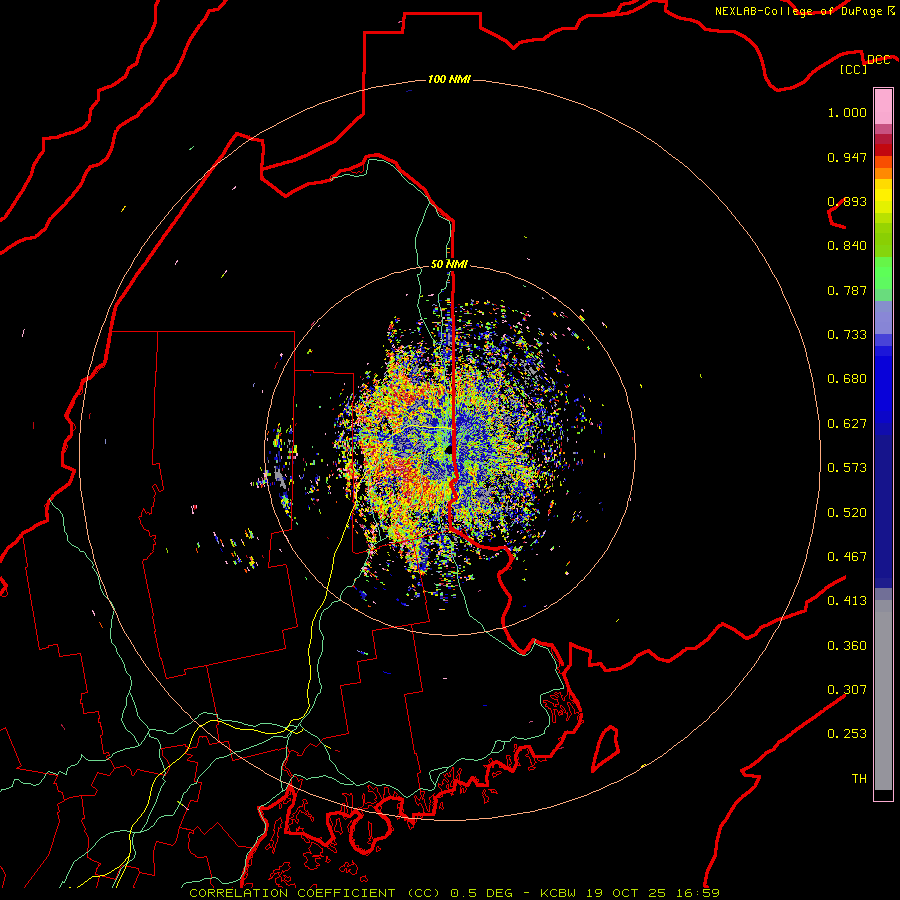
Task: Click the 0.947 legend value
Action: tap(847, 157)
